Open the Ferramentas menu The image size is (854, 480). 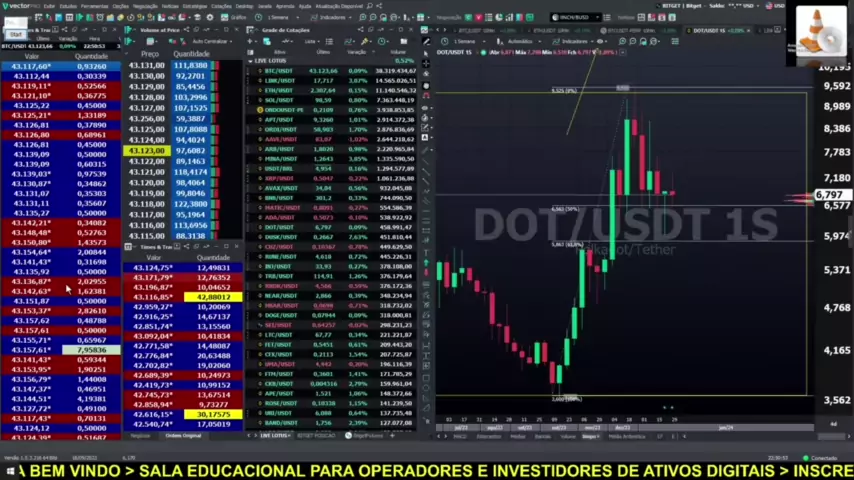tap(94, 6)
